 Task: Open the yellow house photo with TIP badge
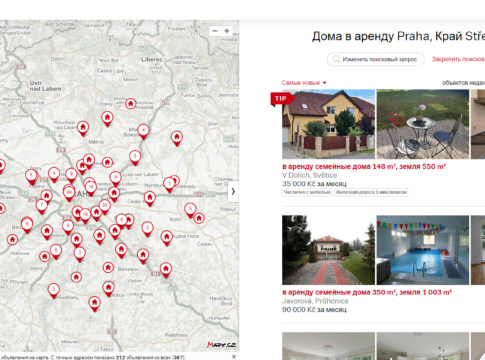point(328,124)
